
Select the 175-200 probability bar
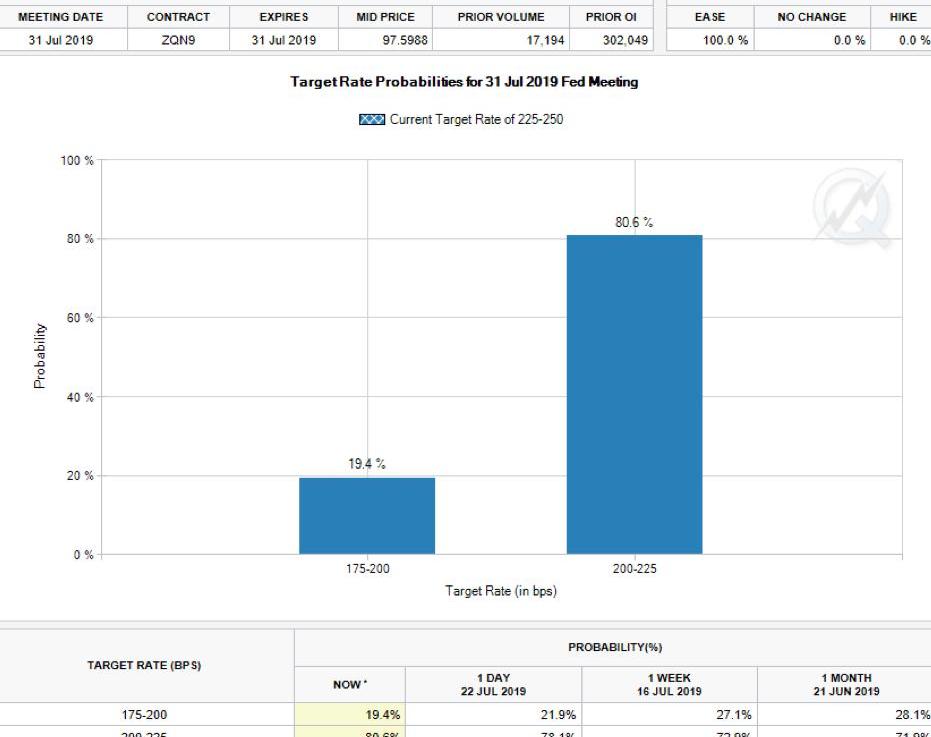pyautogui.click(x=367, y=515)
